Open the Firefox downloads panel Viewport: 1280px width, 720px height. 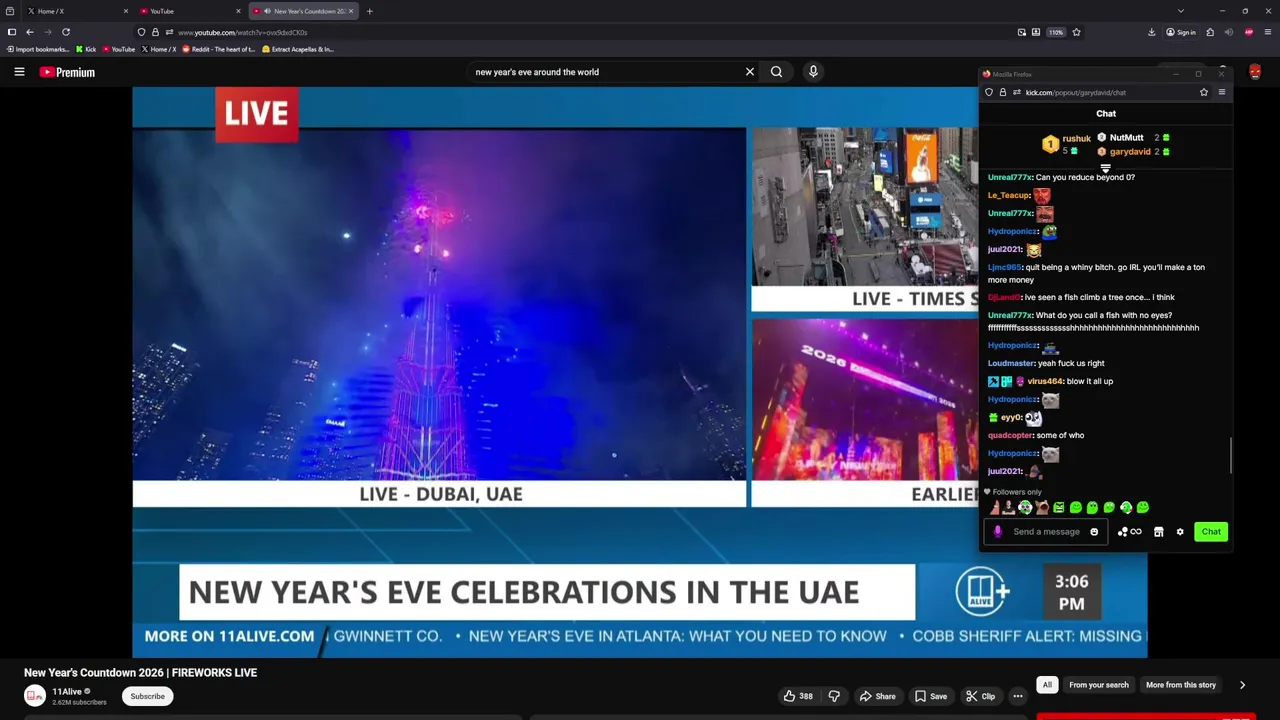pyautogui.click(x=1152, y=32)
